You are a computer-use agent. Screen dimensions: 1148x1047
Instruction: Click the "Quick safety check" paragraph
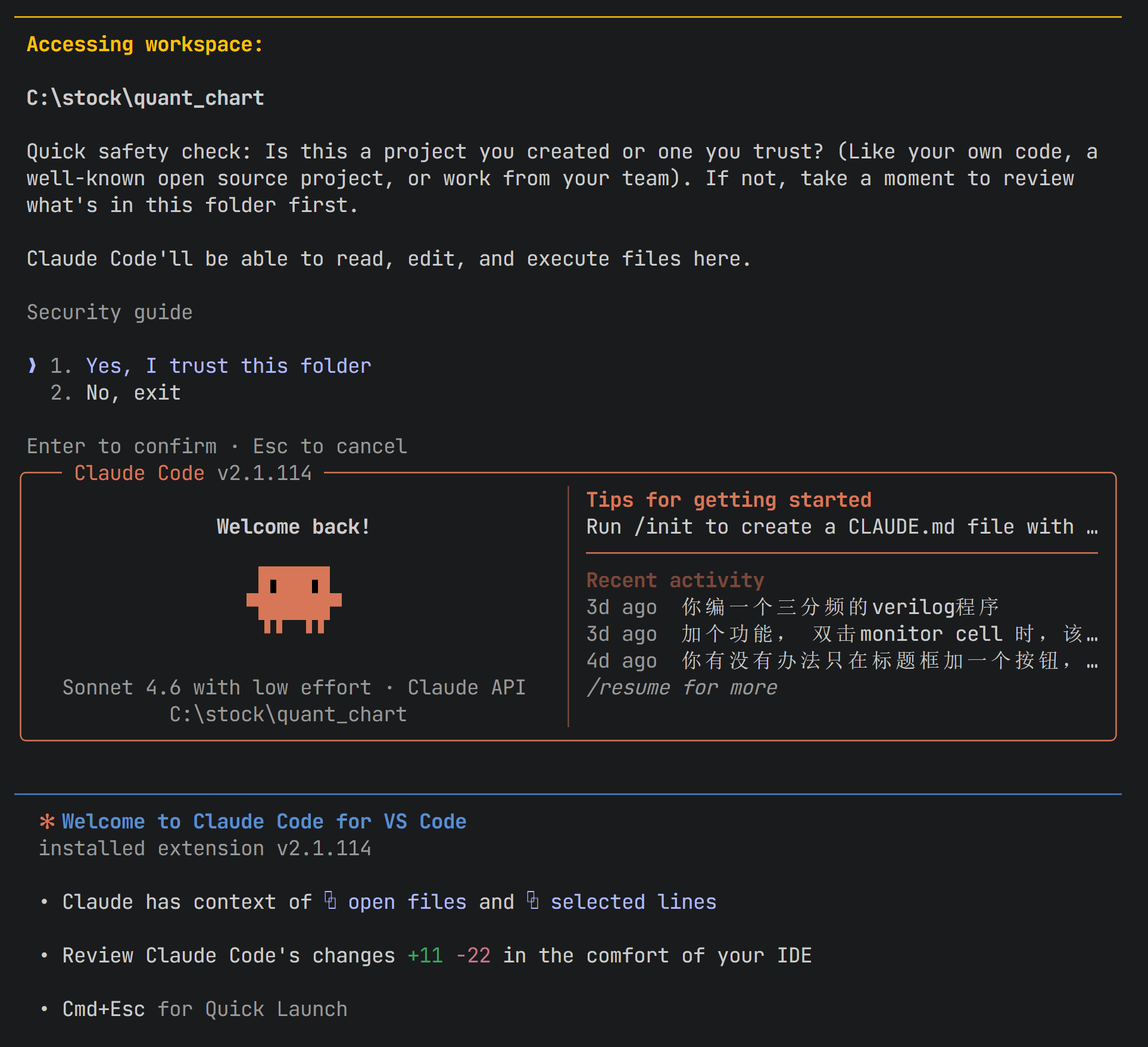pos(562,178)
